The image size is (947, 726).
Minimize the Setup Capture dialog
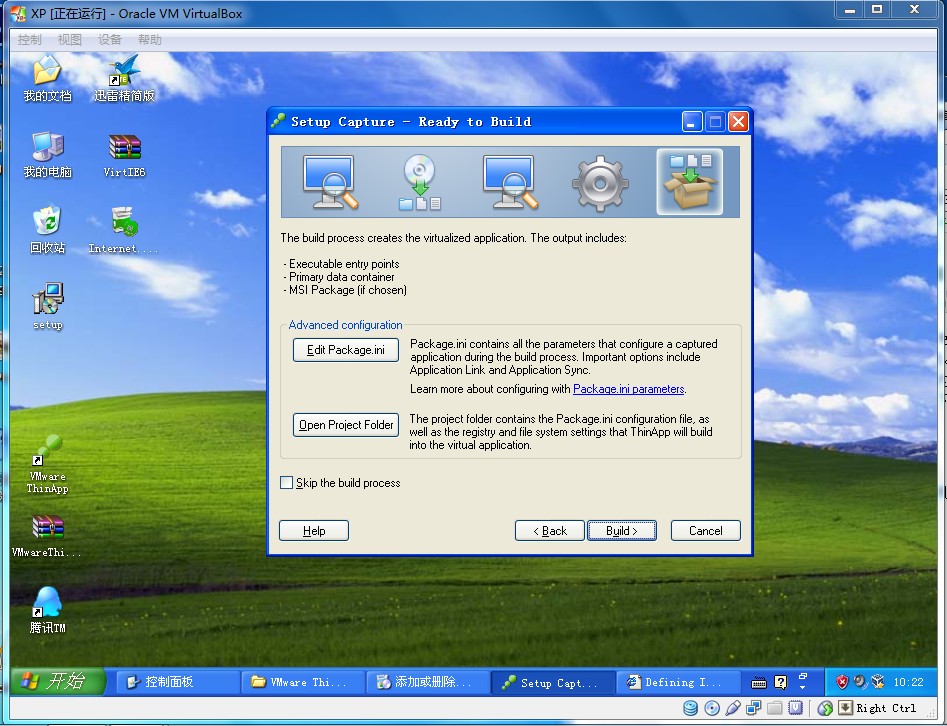point(692,121)
